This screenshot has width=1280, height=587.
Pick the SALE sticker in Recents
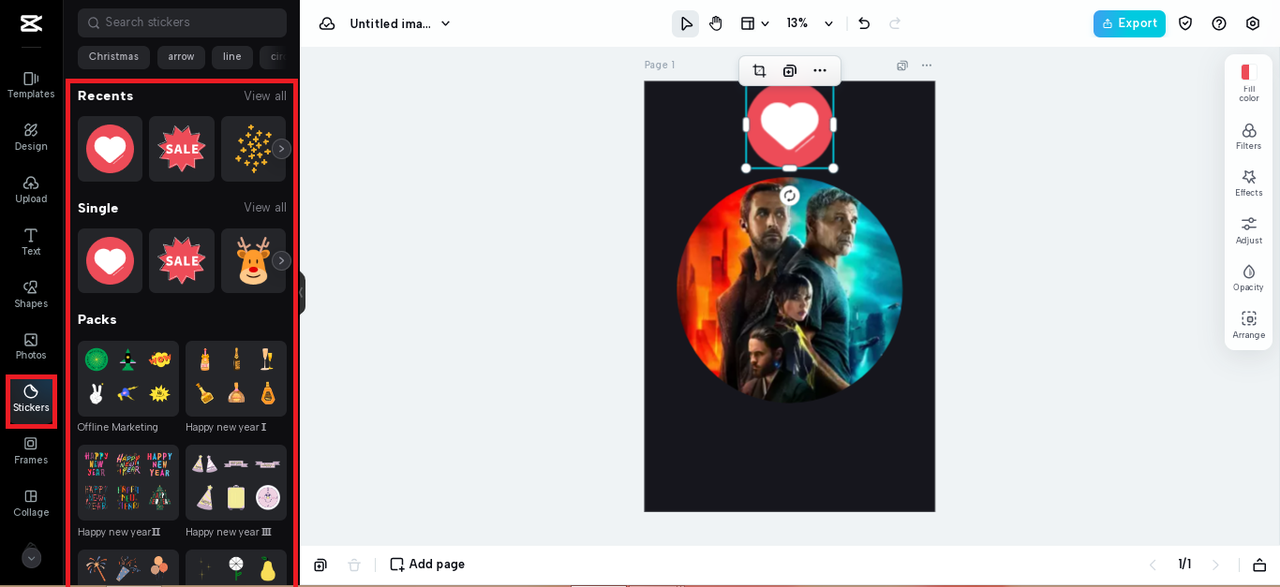(182, 149)
